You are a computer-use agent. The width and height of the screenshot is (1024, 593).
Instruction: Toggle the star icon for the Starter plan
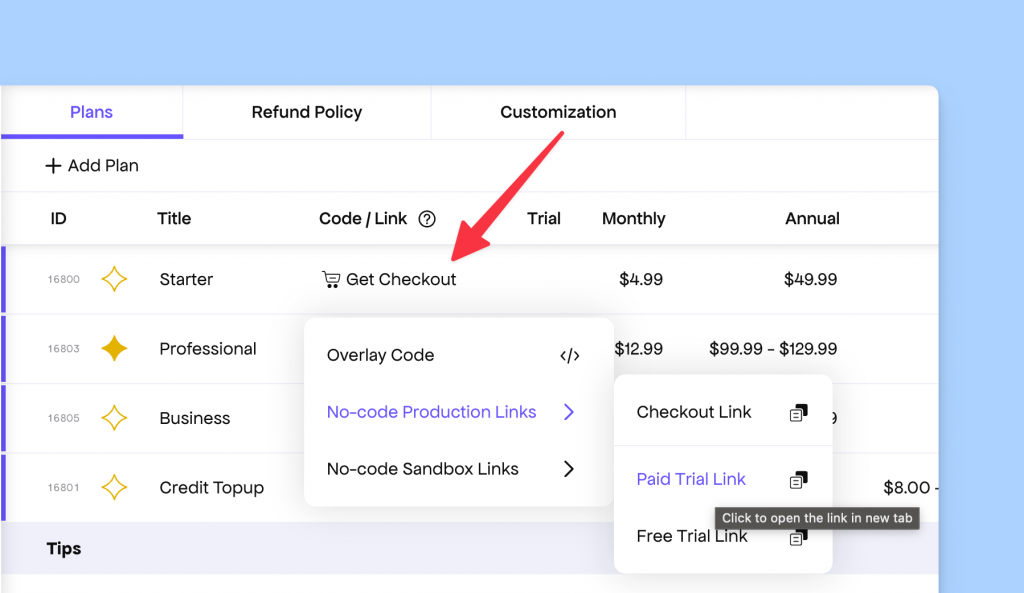(114, 279)
